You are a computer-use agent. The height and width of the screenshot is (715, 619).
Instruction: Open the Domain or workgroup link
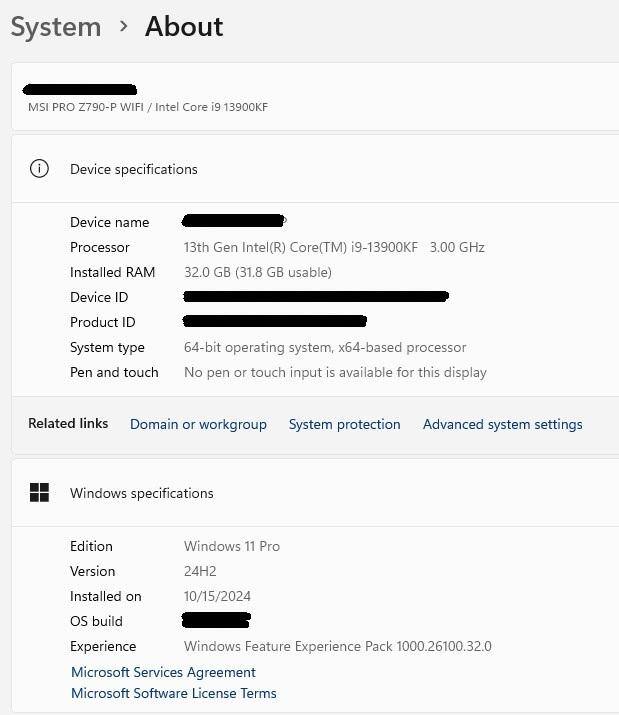(x=198, y=424)
